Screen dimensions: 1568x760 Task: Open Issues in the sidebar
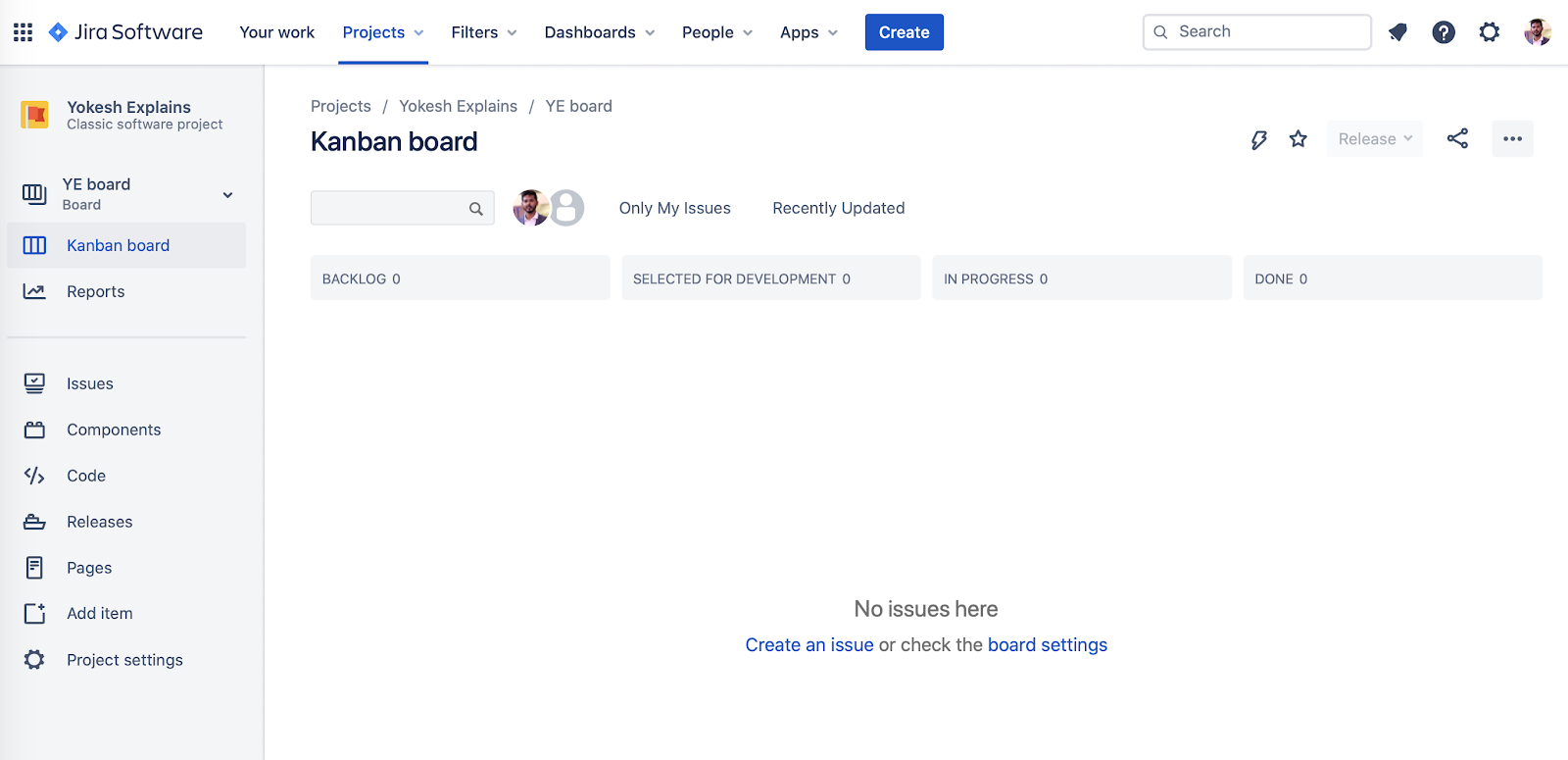[126, 383]
